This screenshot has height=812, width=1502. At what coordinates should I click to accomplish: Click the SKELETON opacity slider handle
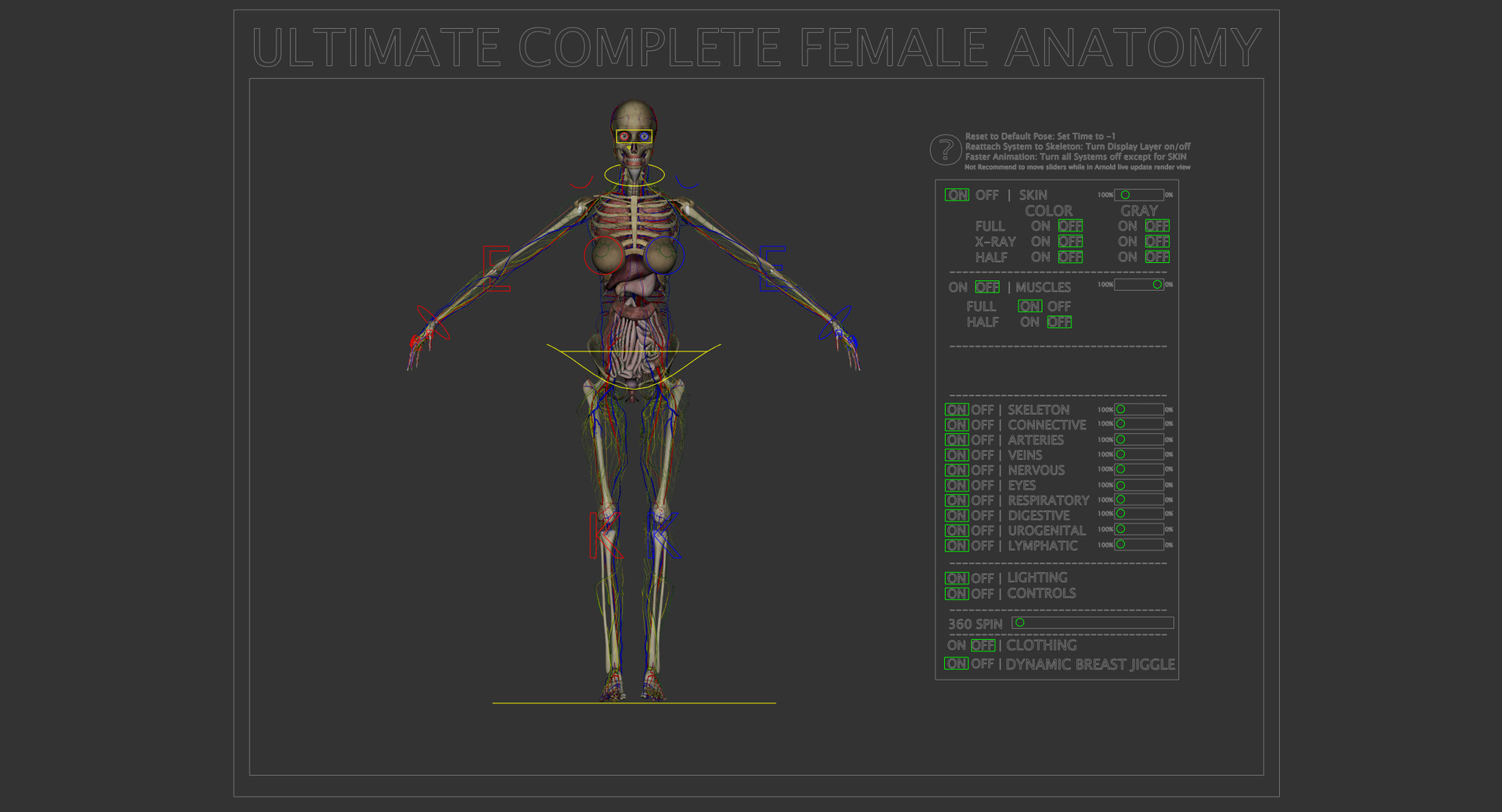1120,409
